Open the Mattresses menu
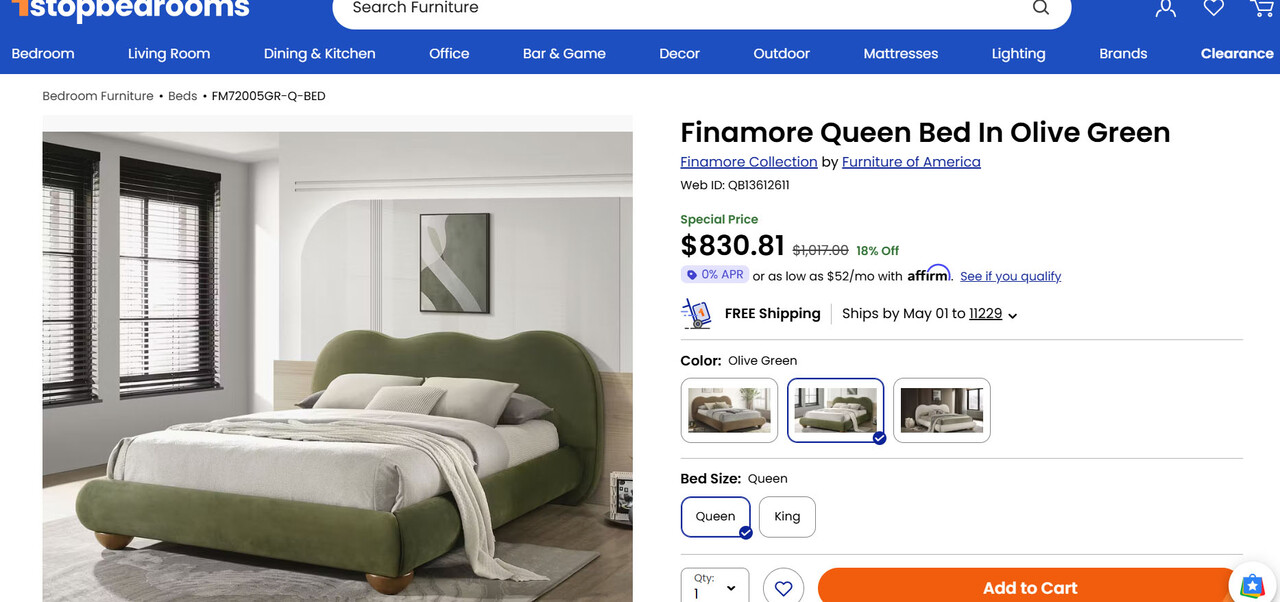 (x=901, y=54)
